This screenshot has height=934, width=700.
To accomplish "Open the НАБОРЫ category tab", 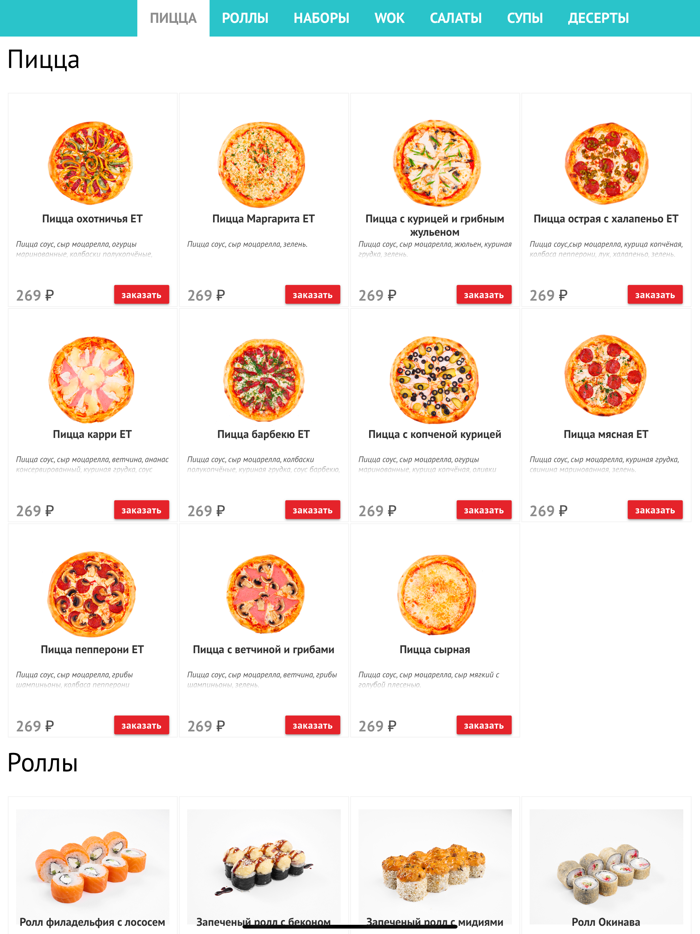I will pos(321,18).
